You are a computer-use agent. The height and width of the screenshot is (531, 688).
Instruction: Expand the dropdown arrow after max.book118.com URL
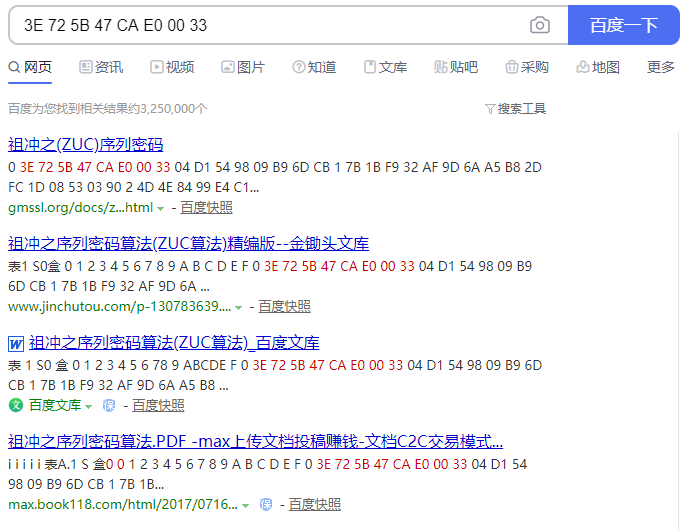click(x=246, y=506)
